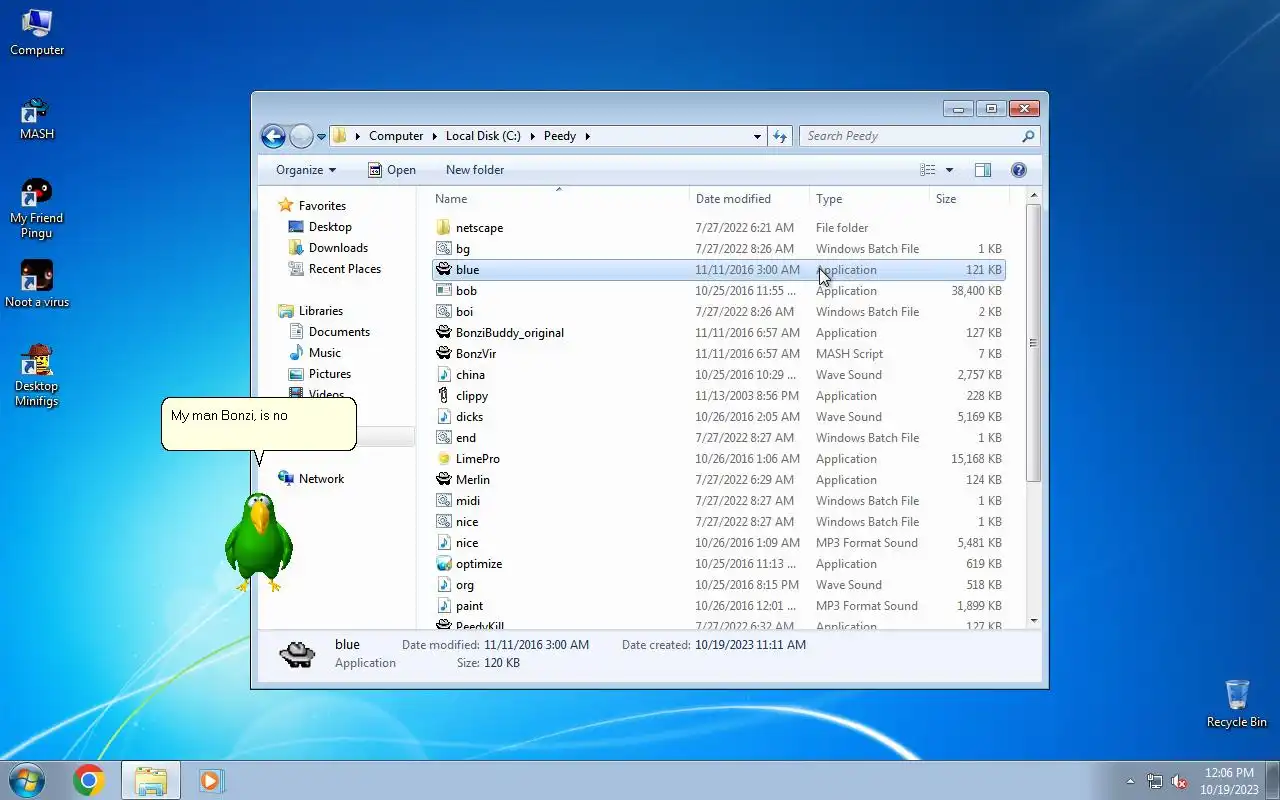The image size is (1280, 800).
Task: Go back to previous folder
Action: (273, 136)
